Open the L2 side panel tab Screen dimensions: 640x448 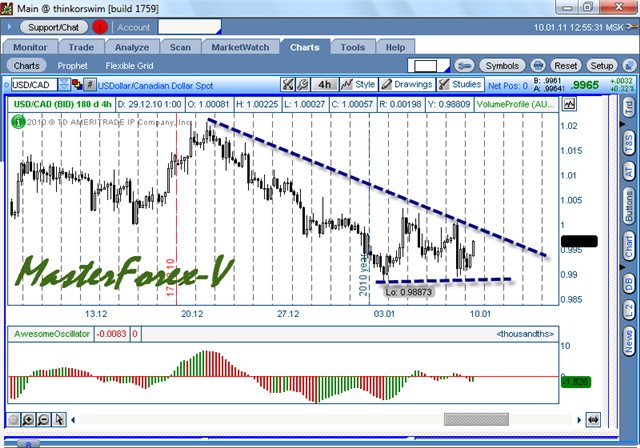point(629,311)
